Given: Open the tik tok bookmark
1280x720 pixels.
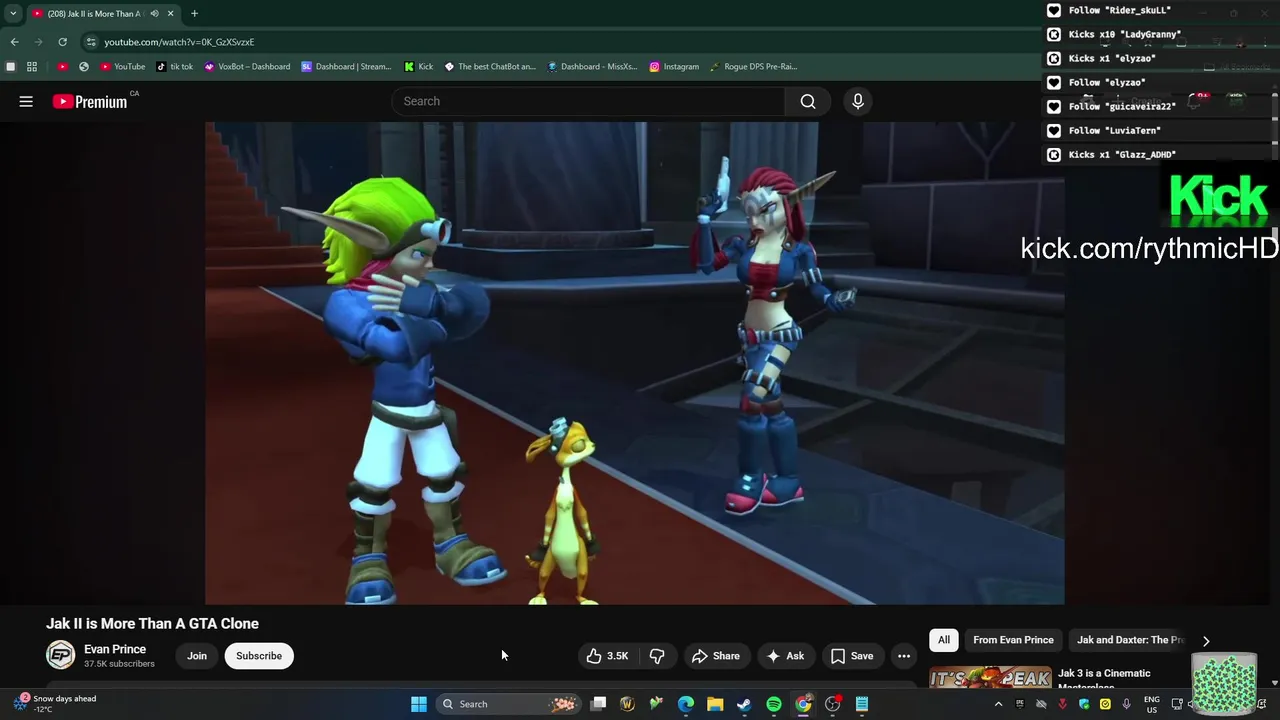Looking at the screenshot, I should click(x=175, y=67).
